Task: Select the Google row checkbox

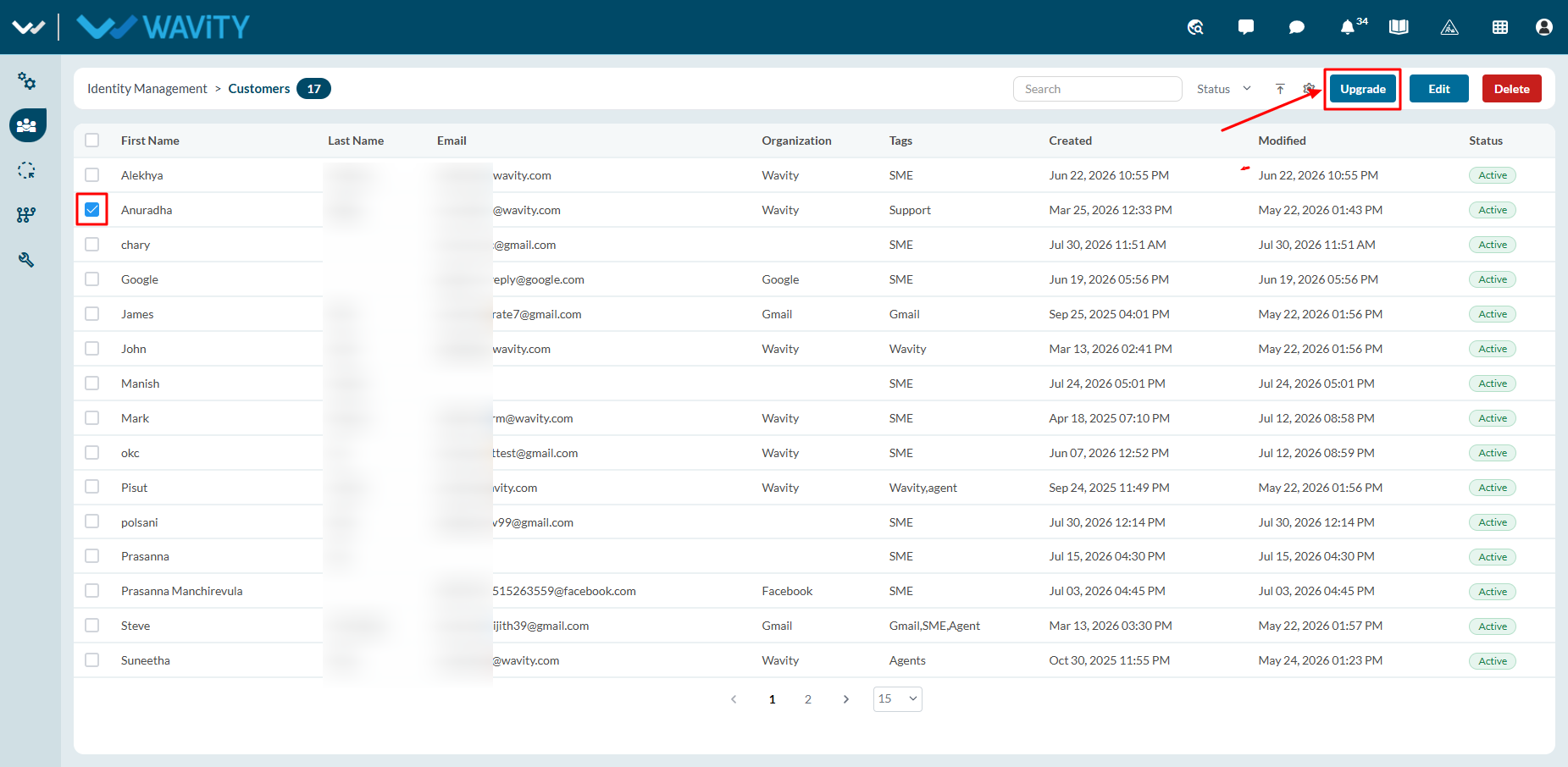Action: point(92,279)
